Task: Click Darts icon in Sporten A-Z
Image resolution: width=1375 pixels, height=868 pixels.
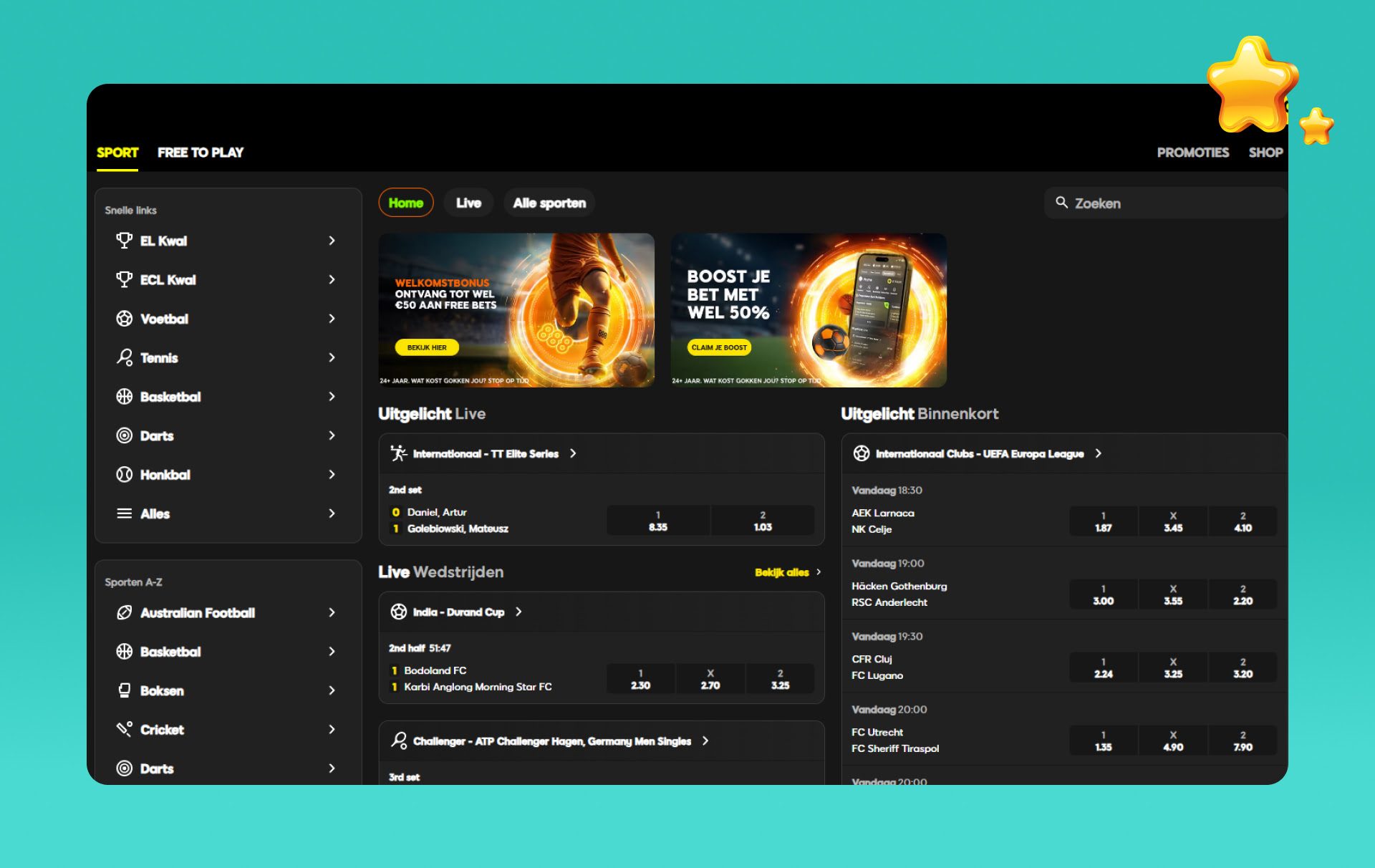Action: [x=124, y=768]
